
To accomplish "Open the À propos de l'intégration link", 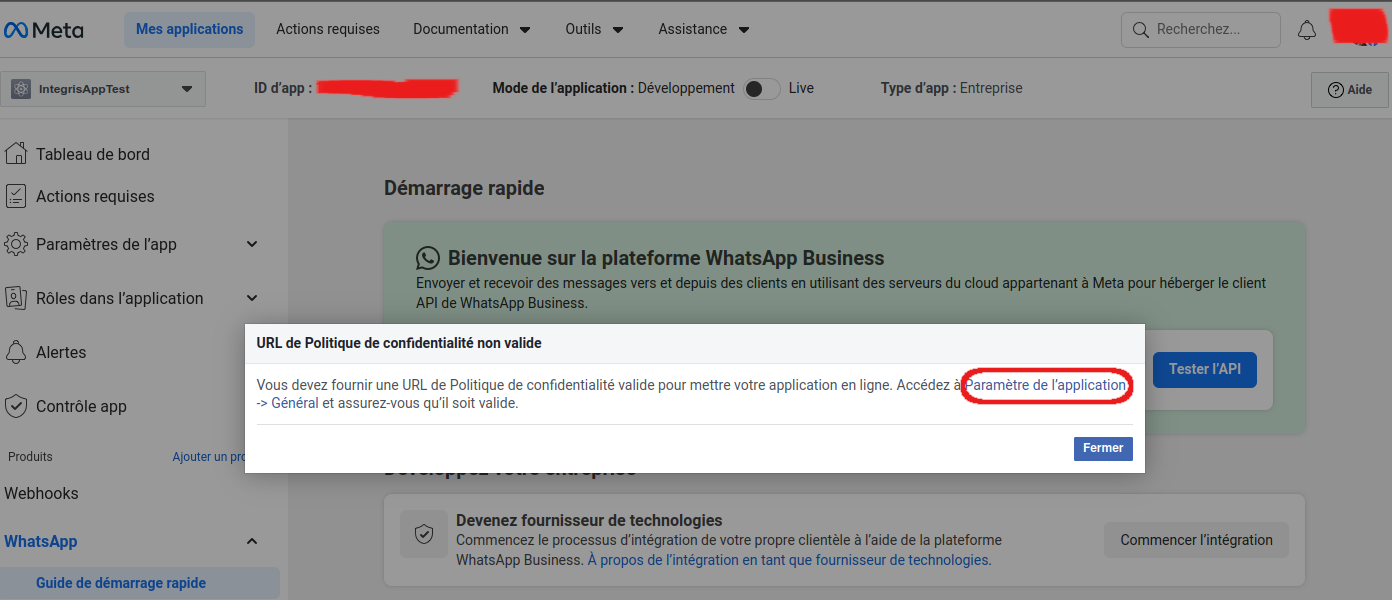I will 789,560.
